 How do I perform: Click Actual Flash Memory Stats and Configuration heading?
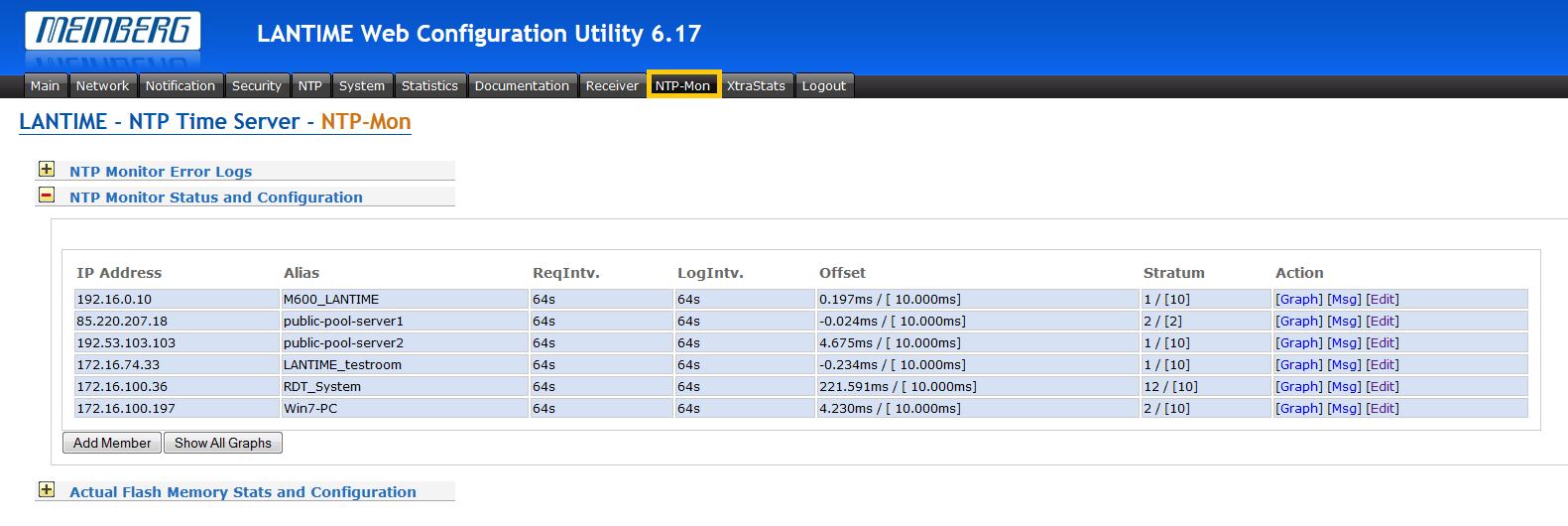[243, 491]
